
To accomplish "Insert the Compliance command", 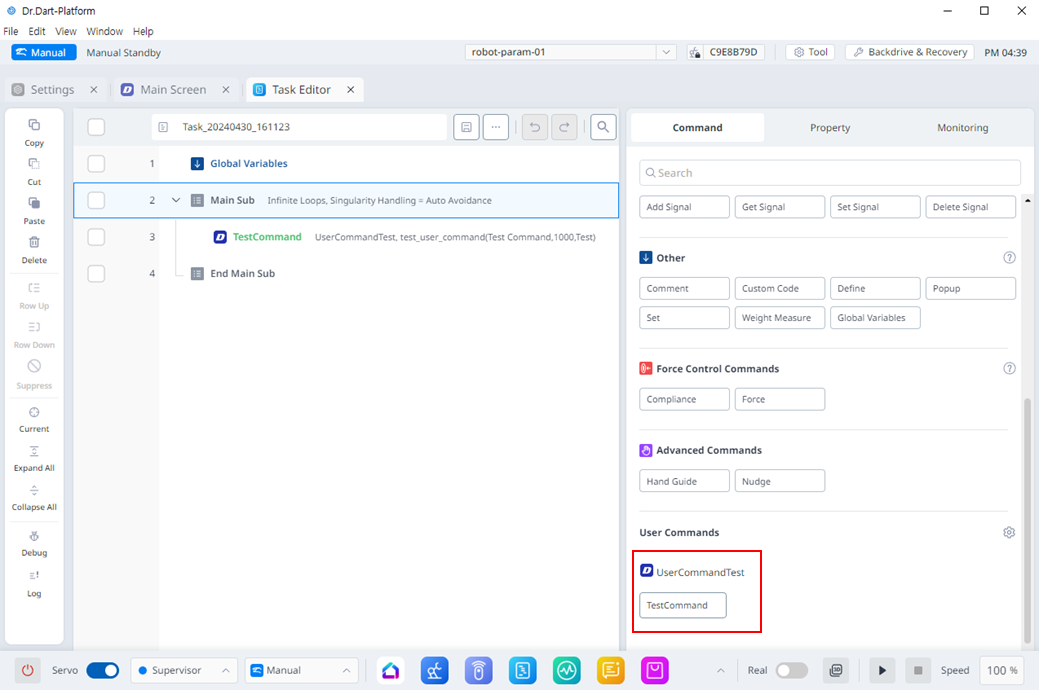I will click(684, 399).
